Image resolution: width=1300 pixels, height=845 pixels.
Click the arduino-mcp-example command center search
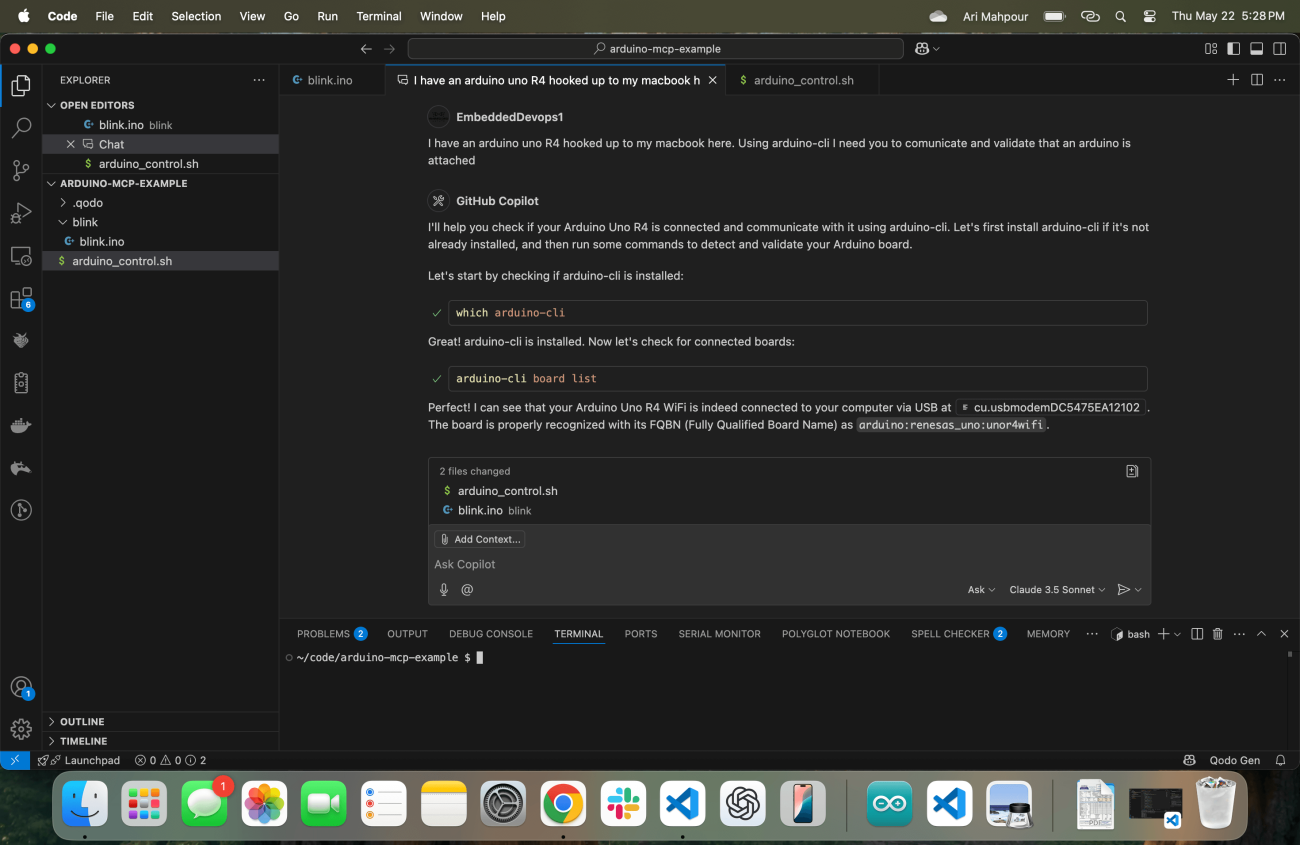pos(656,48)
